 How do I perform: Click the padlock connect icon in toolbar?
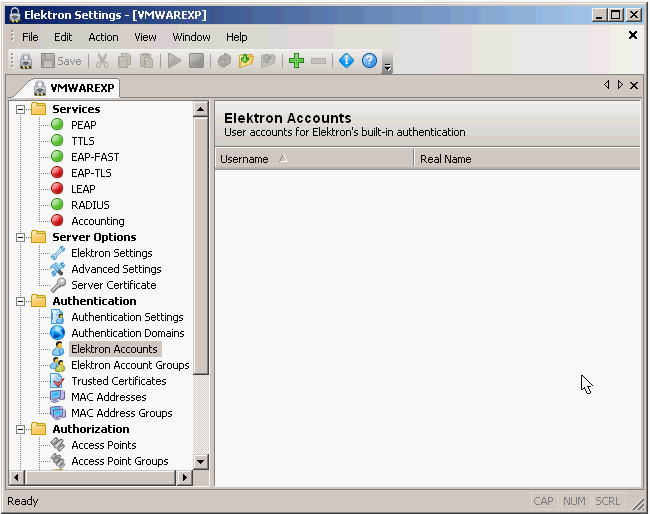coord(26,61)
